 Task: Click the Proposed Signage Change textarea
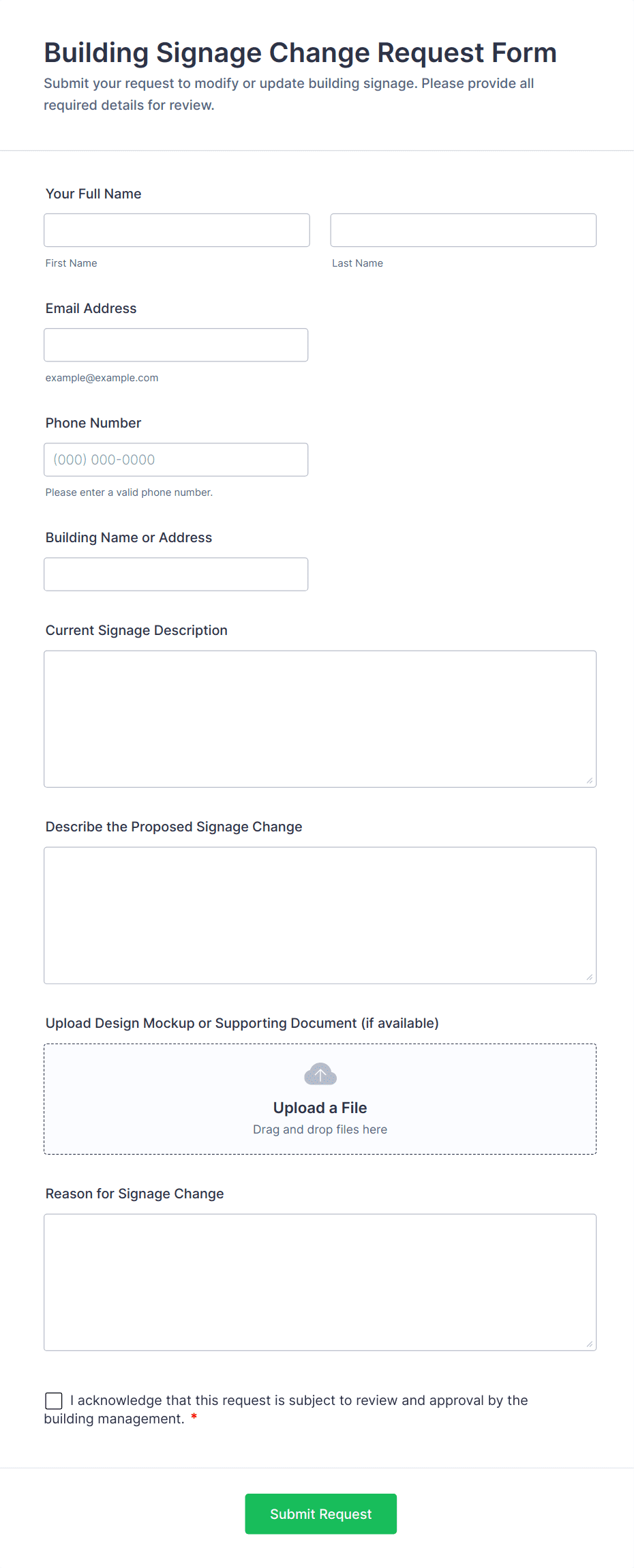(x=320, y=915)
